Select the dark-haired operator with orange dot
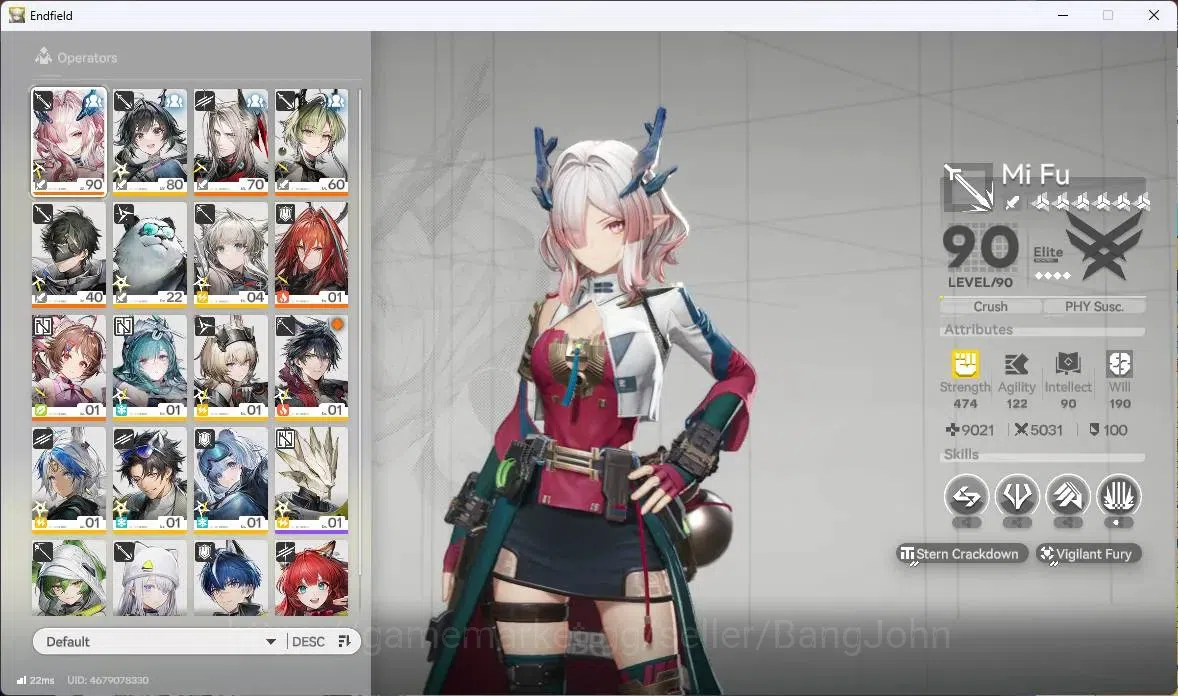The image size is (1178, 696). point(312,367)
